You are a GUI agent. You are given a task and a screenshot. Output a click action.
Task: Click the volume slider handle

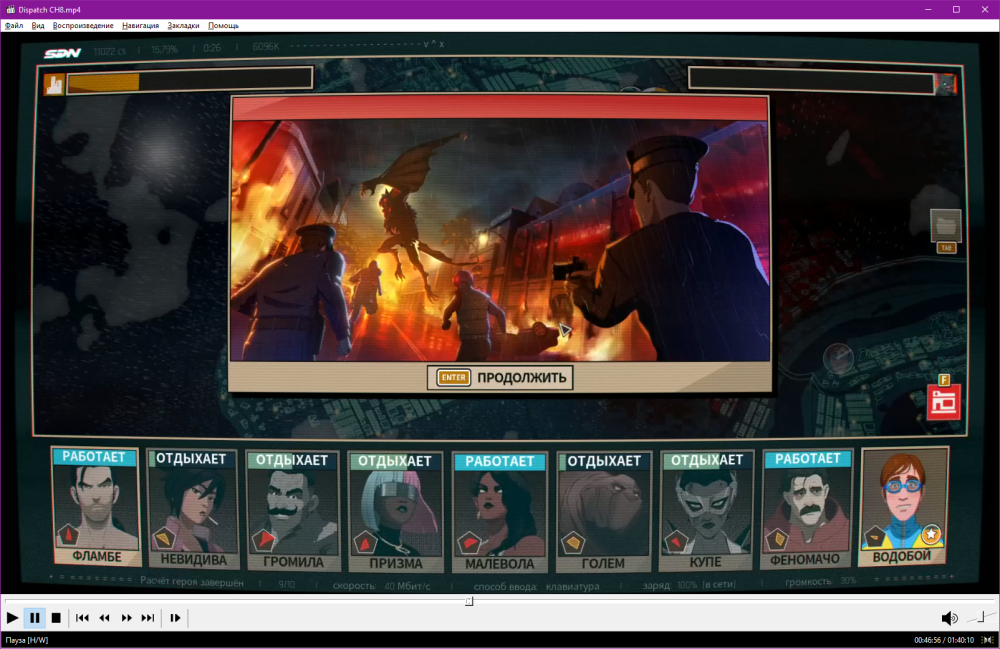pos(981,617)
